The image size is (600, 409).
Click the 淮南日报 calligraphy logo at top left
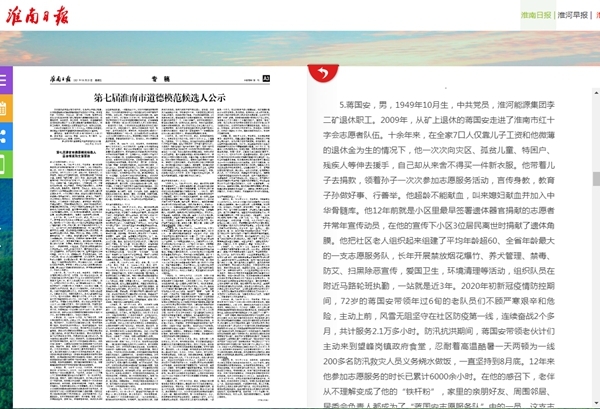click(33, 13)
